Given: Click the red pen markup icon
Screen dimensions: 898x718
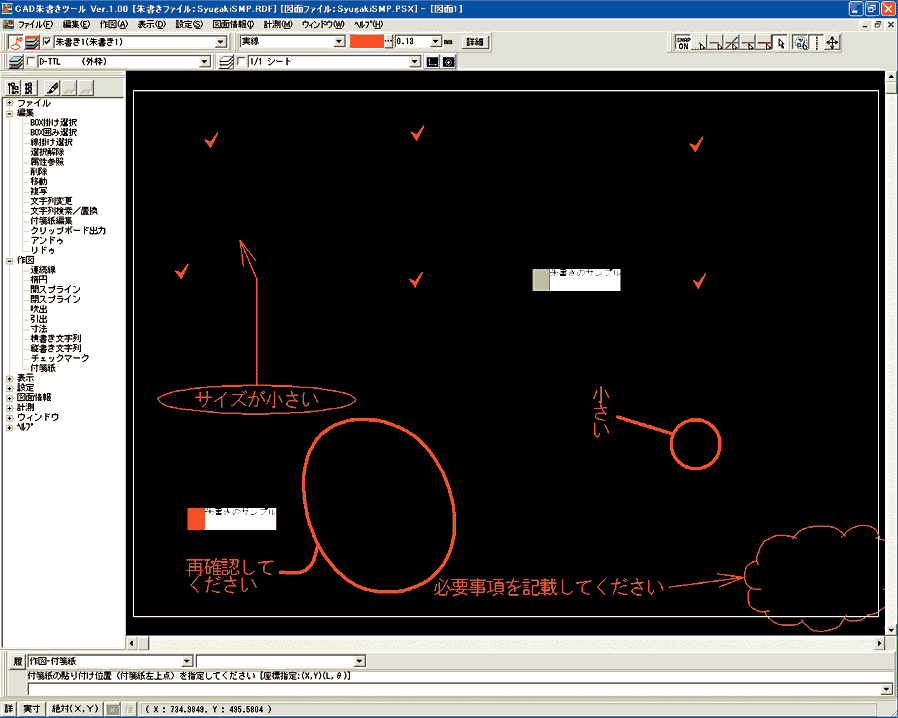Looking at the screenshot, I should [x=16, y=42].
